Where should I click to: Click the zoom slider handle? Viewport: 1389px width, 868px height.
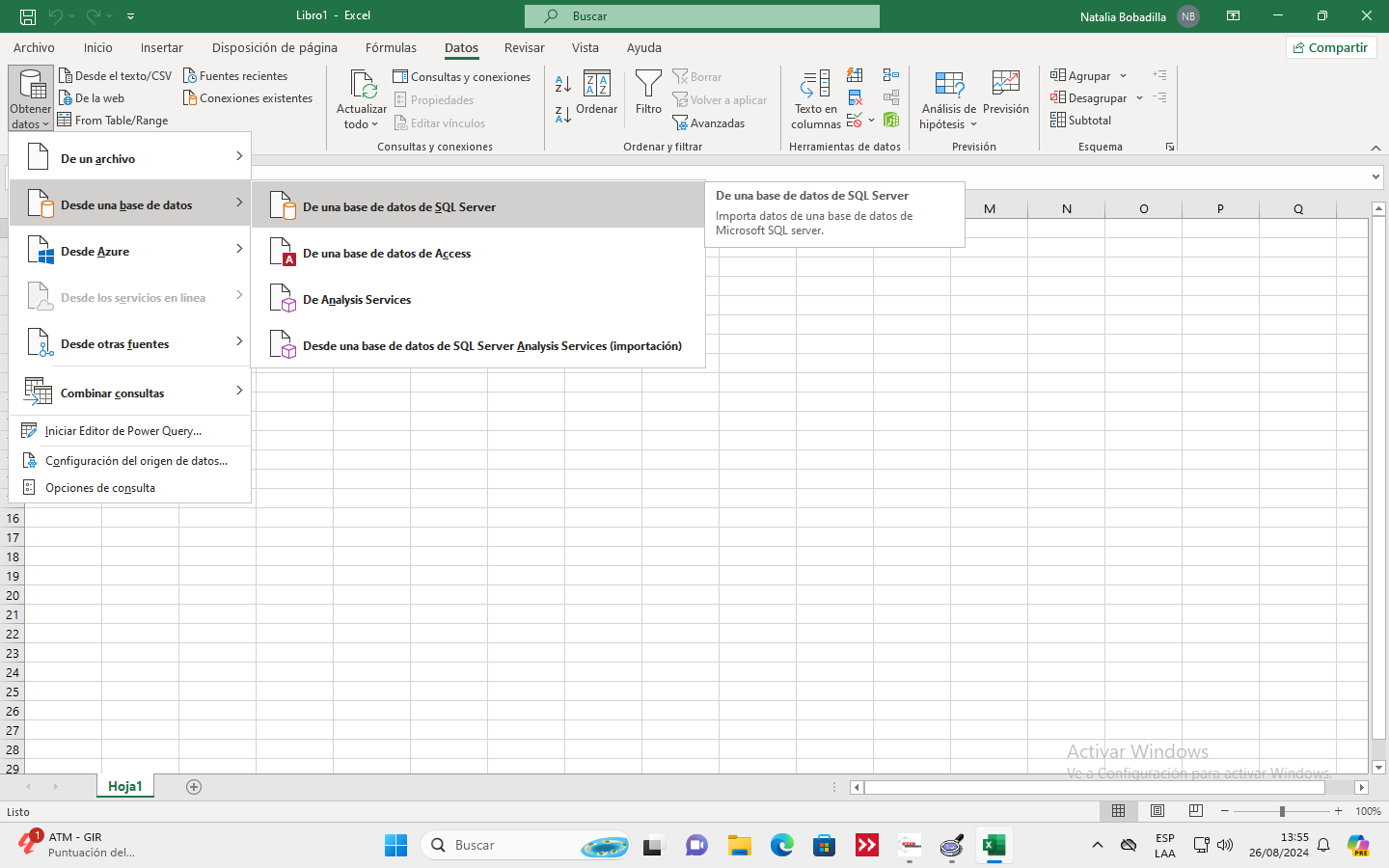pos(1282,811)
